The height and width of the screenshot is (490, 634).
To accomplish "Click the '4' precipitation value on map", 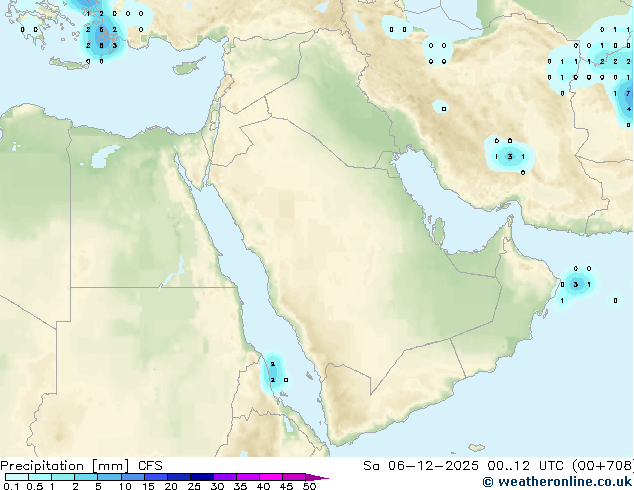I will pyautogui.click(x=628, y=109).
